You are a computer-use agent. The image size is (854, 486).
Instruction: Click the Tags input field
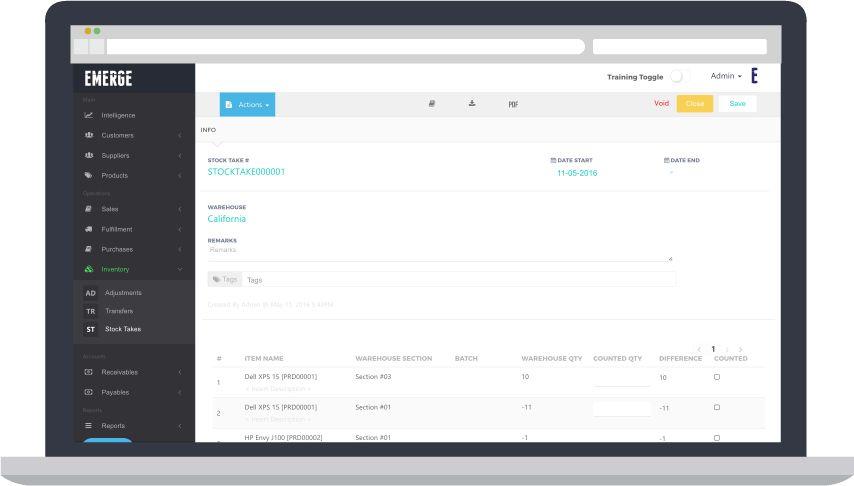(x=459, y=280)
